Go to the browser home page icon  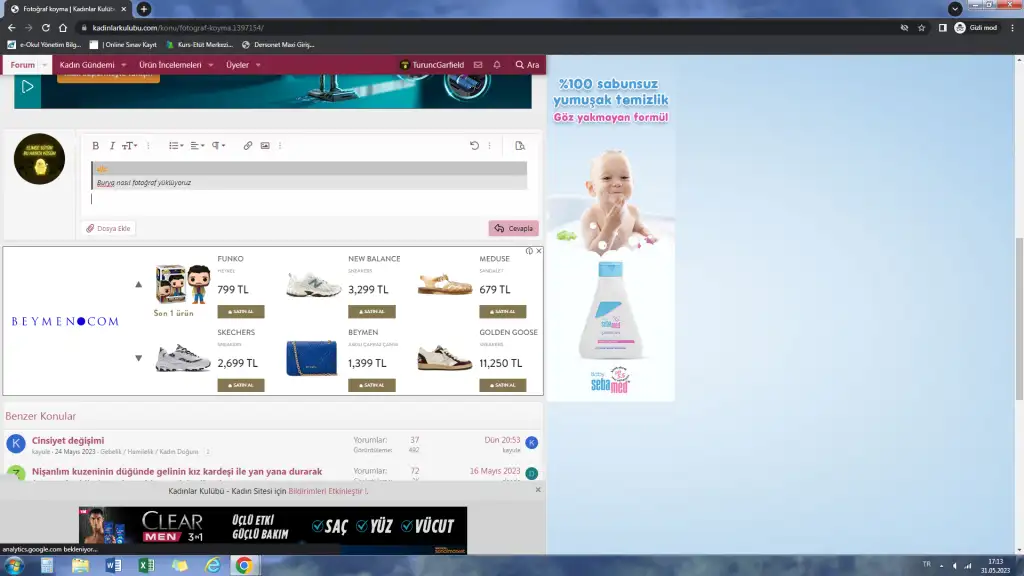pyautogui.click(x=63, y=27)
